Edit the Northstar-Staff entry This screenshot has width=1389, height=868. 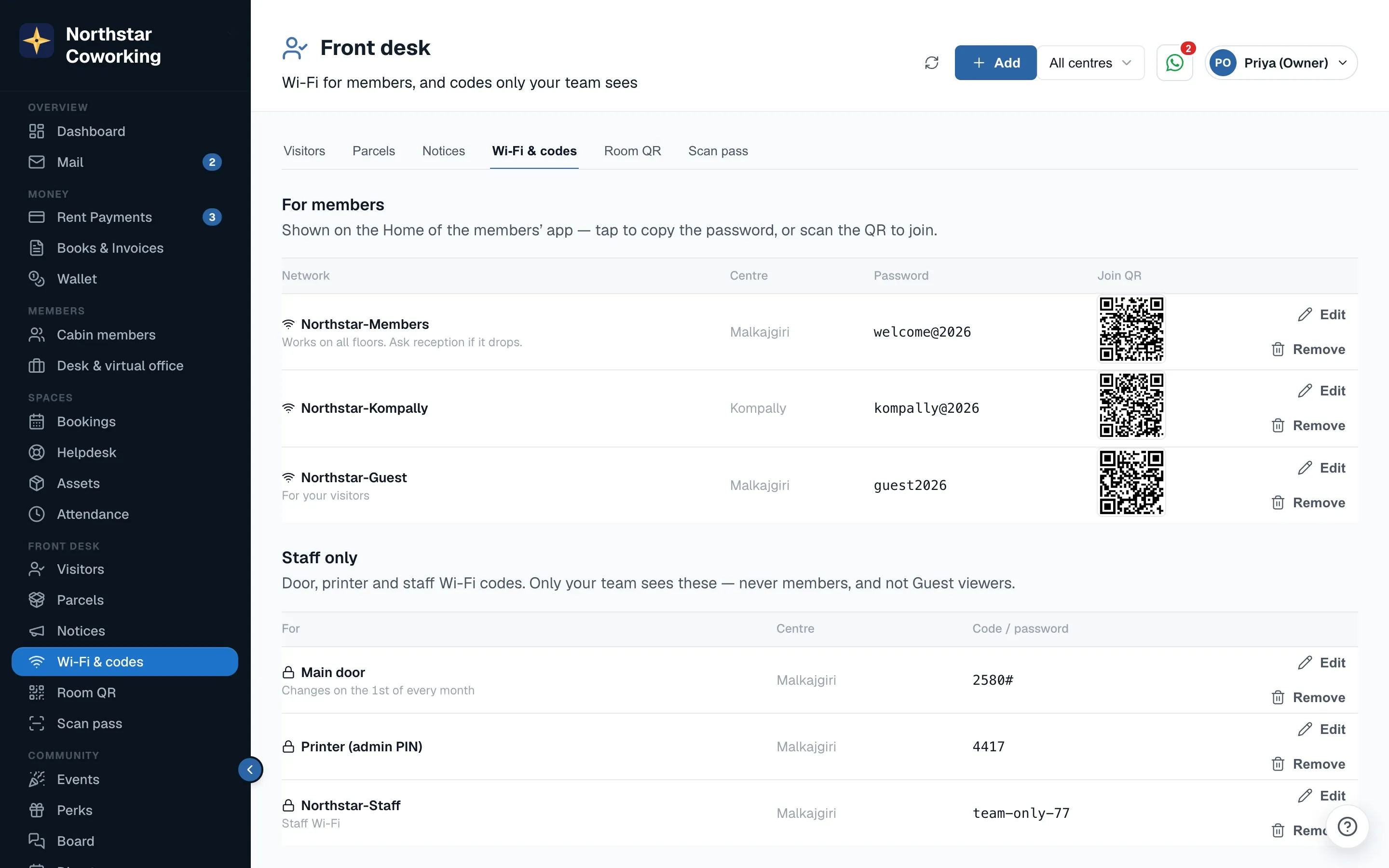[x=1321, y=796]
